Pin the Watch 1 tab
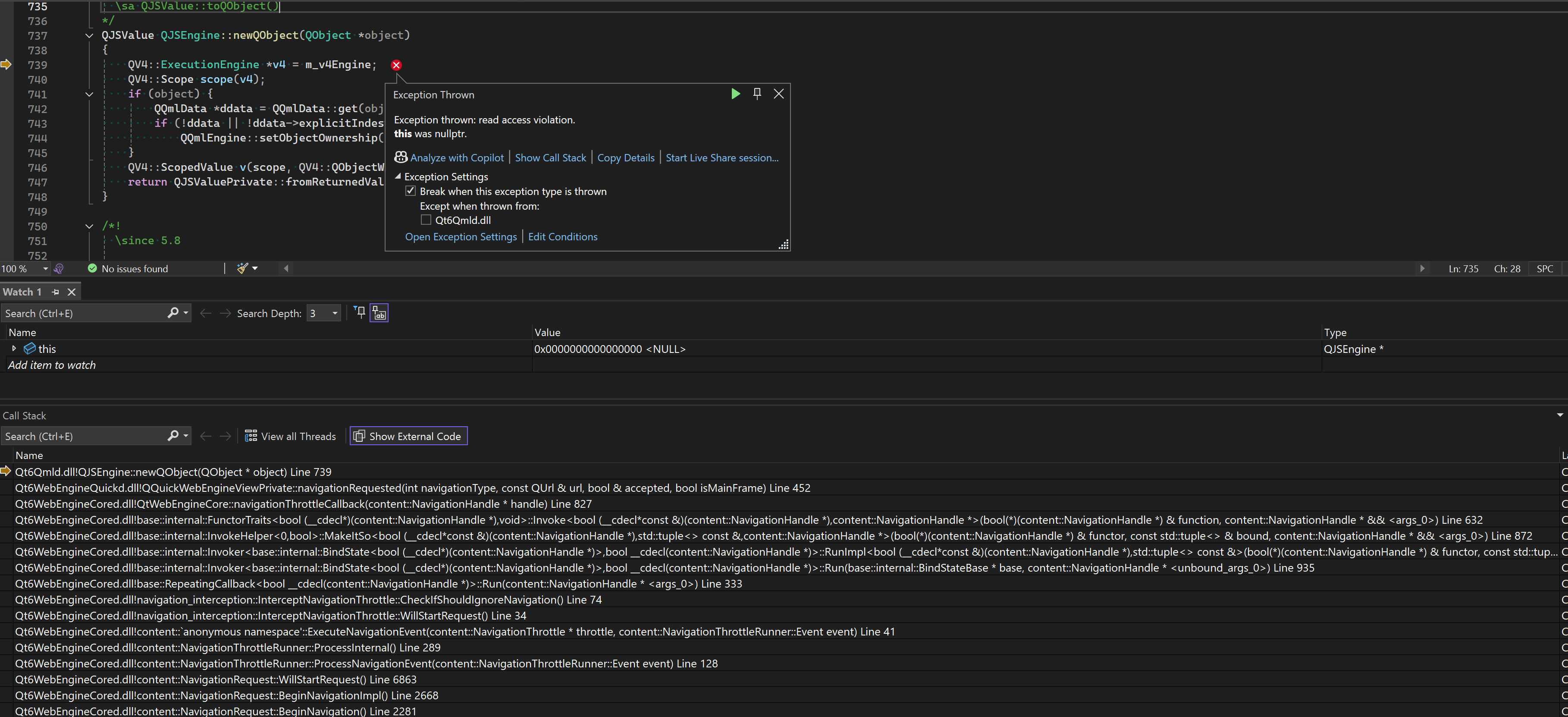The width and height of the screenshot is (1568, 717). click(55, 292)
